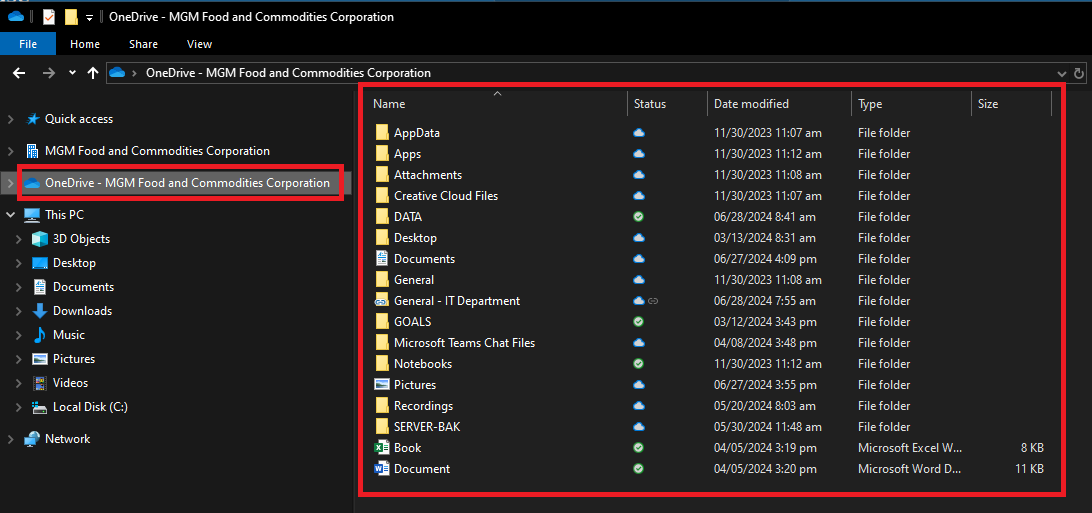Open the address bar history dropdown

pos(1061,73)
